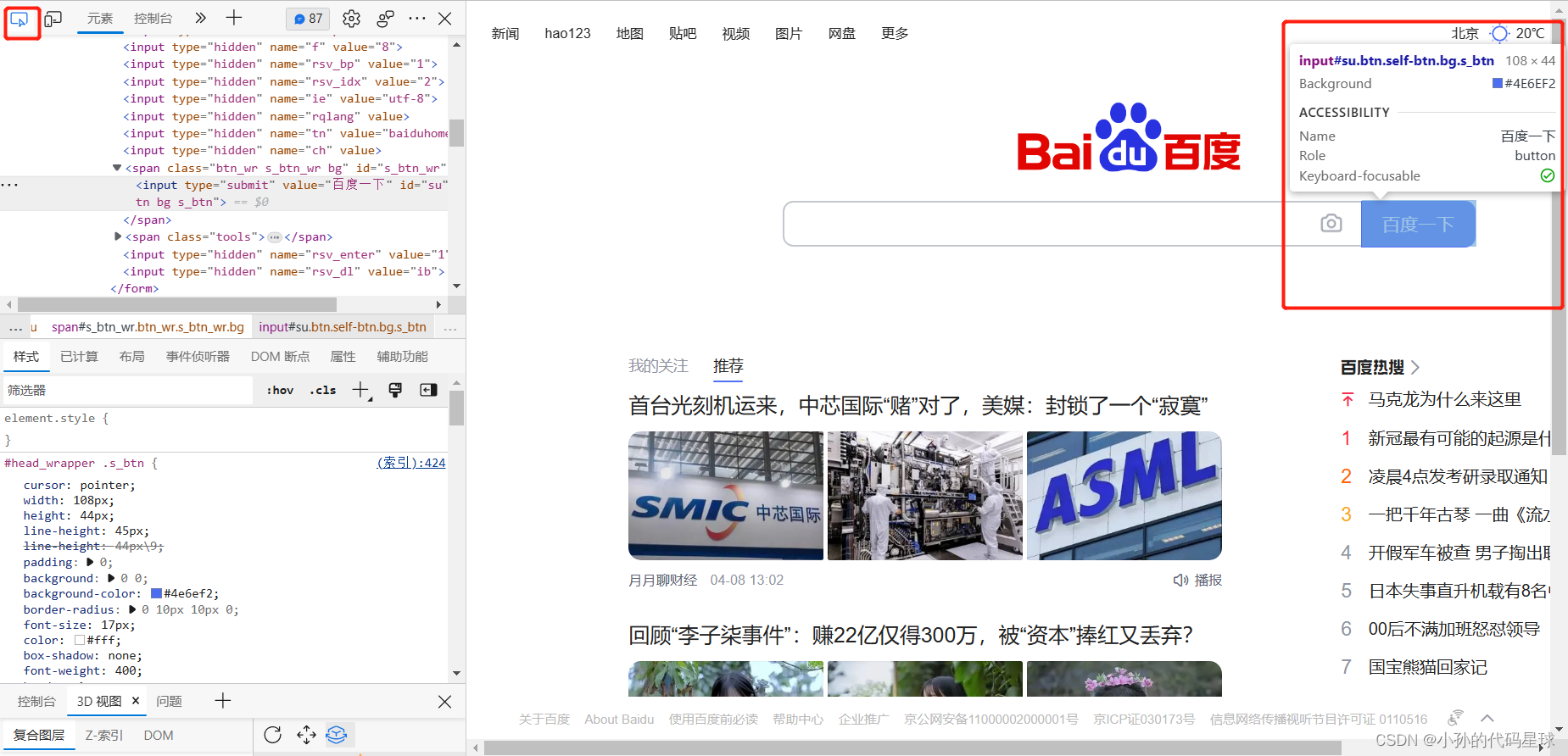Open the DOM 断点 tab
The height and width of the screenshot is (756, 1568).
(280, 357)
